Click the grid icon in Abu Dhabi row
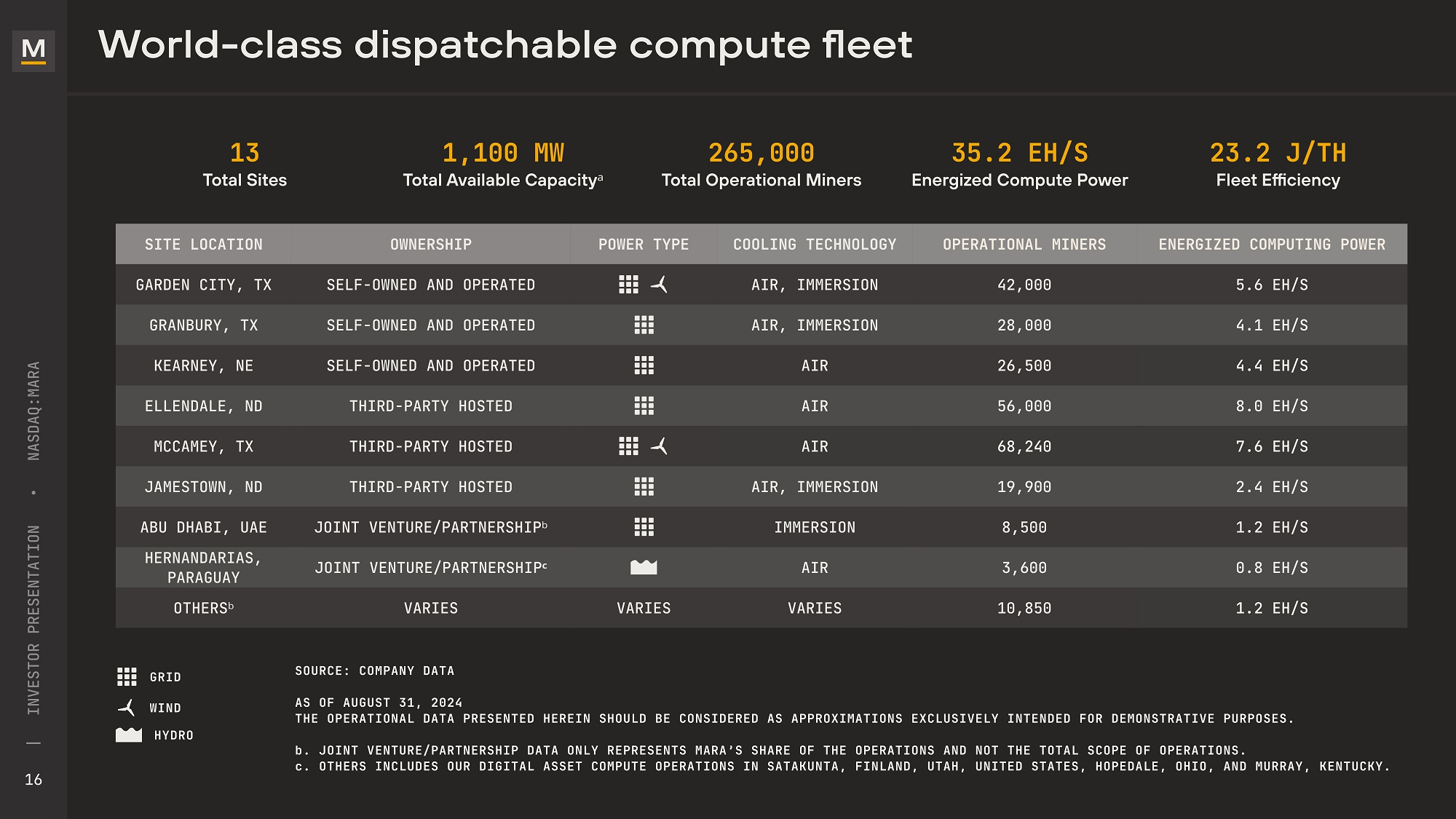Viewport: 1456px width, 819px height. pyautogui.click(x=644, y=527)
